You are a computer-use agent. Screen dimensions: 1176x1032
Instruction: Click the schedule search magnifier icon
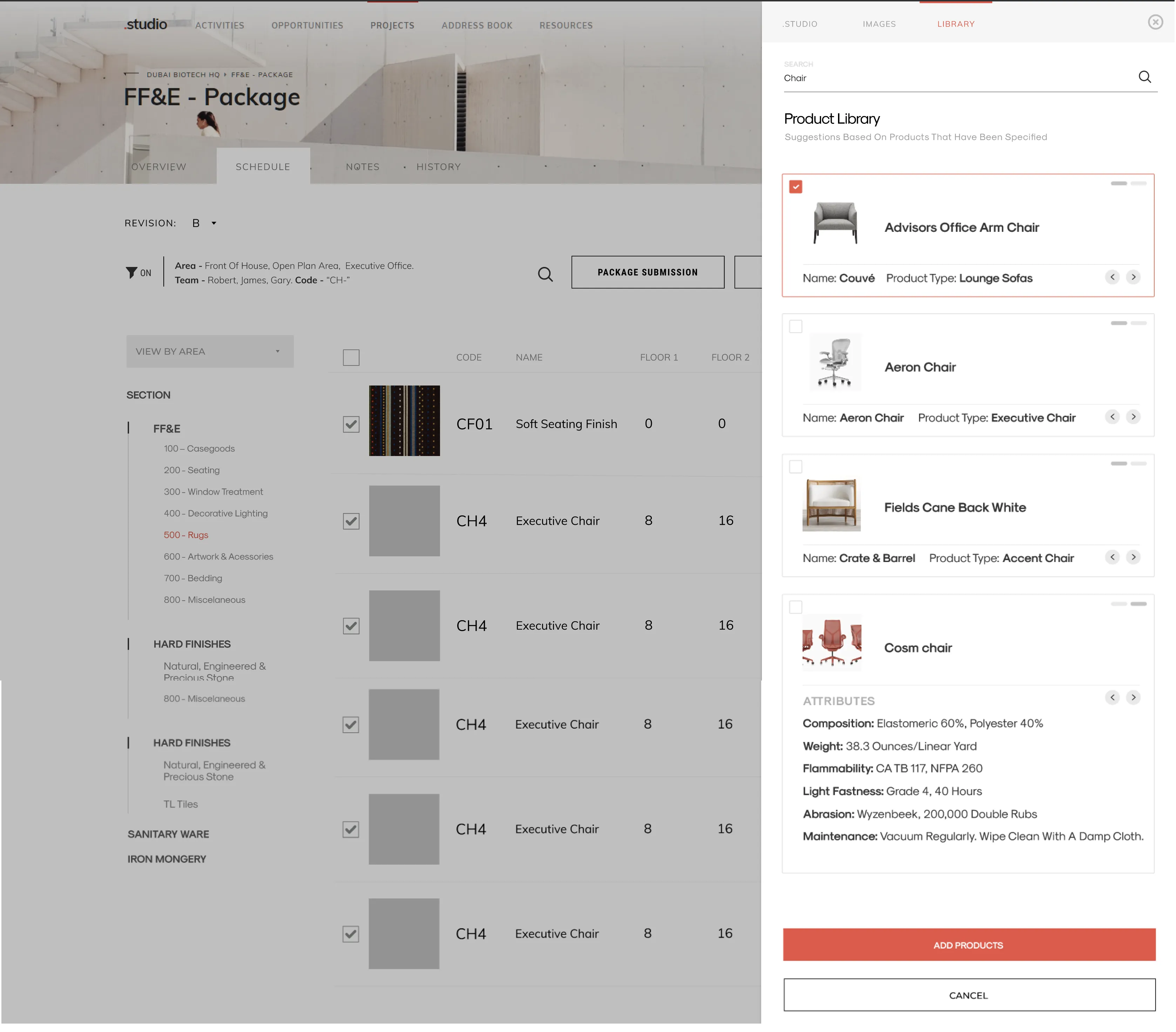click(x=545, y=275)
